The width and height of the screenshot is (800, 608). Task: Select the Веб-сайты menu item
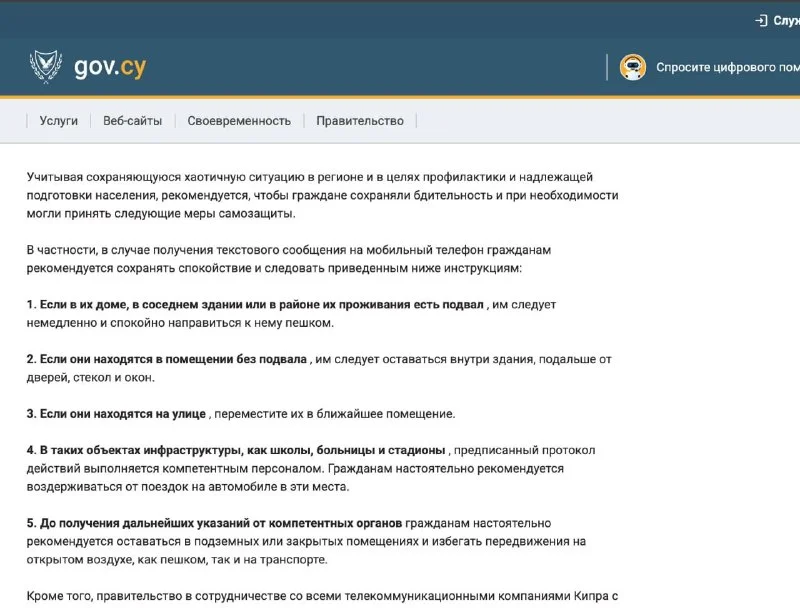pos(132,121)
